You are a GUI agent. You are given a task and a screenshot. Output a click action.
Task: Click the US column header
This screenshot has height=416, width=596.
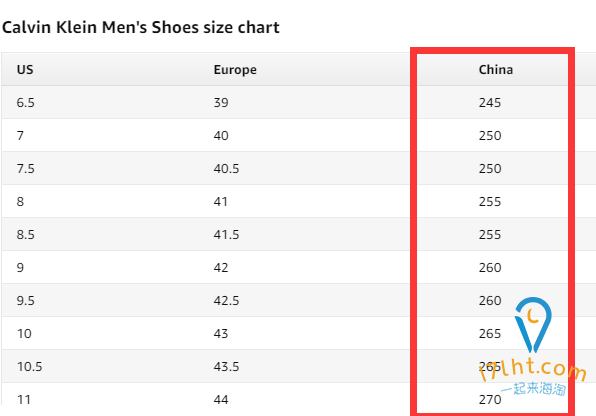(x=25, y=70)
